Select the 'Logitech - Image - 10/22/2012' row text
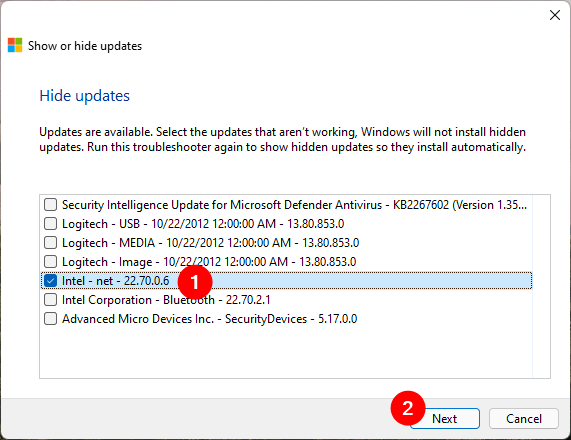Screen dimensions: 571x440 pos(209,262)
